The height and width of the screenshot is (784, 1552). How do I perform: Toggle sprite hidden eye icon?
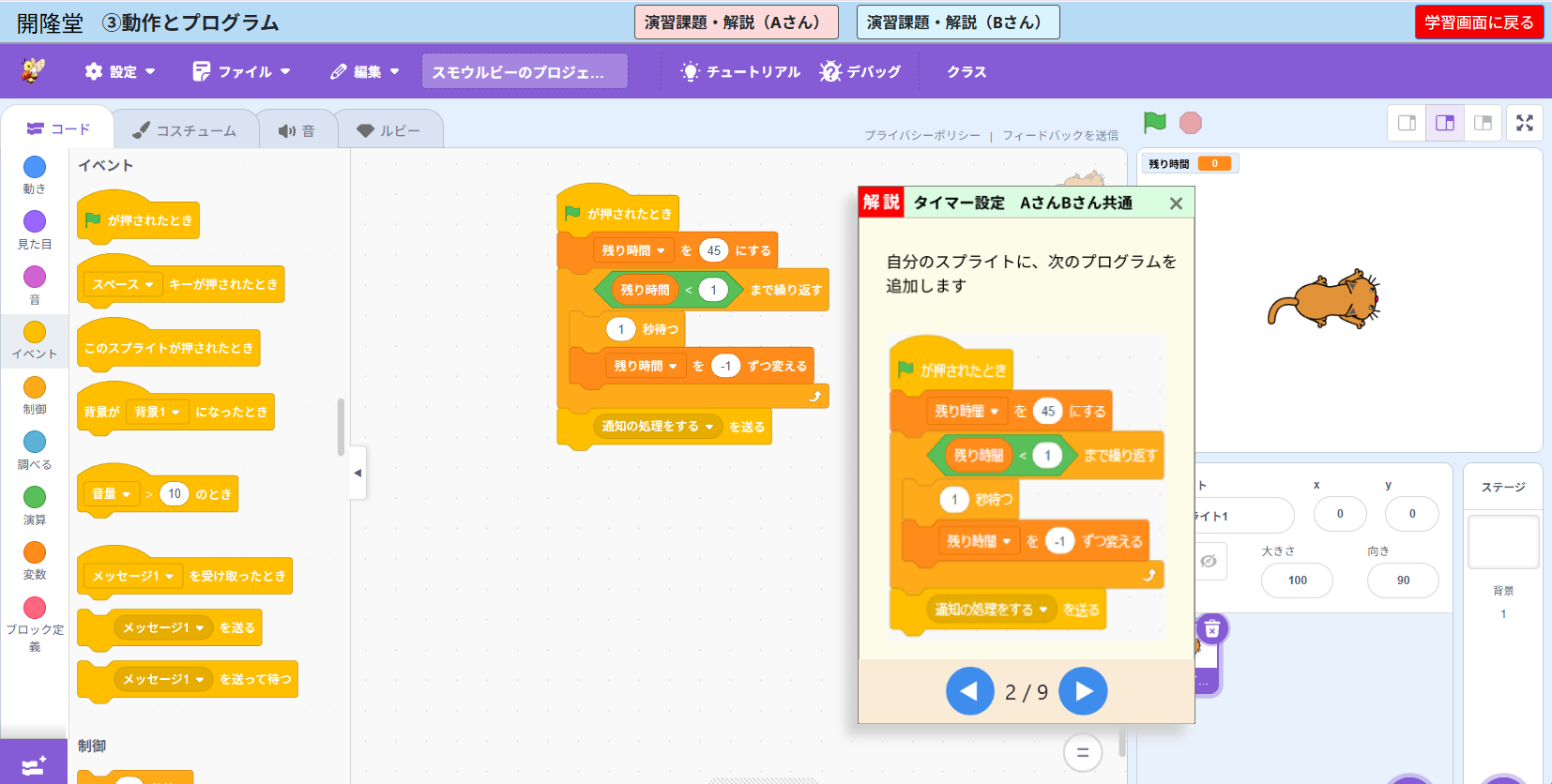click(1209, 561)
